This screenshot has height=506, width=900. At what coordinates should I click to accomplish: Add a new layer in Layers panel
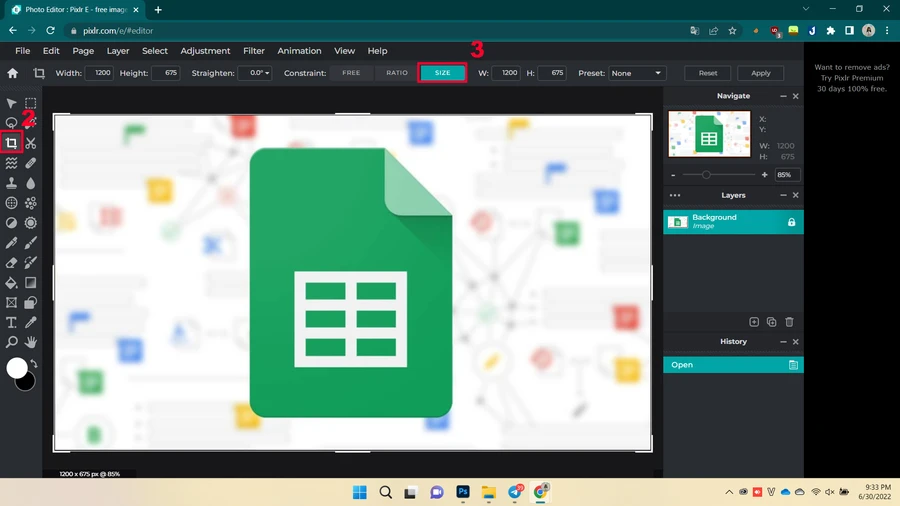point(754,322)
